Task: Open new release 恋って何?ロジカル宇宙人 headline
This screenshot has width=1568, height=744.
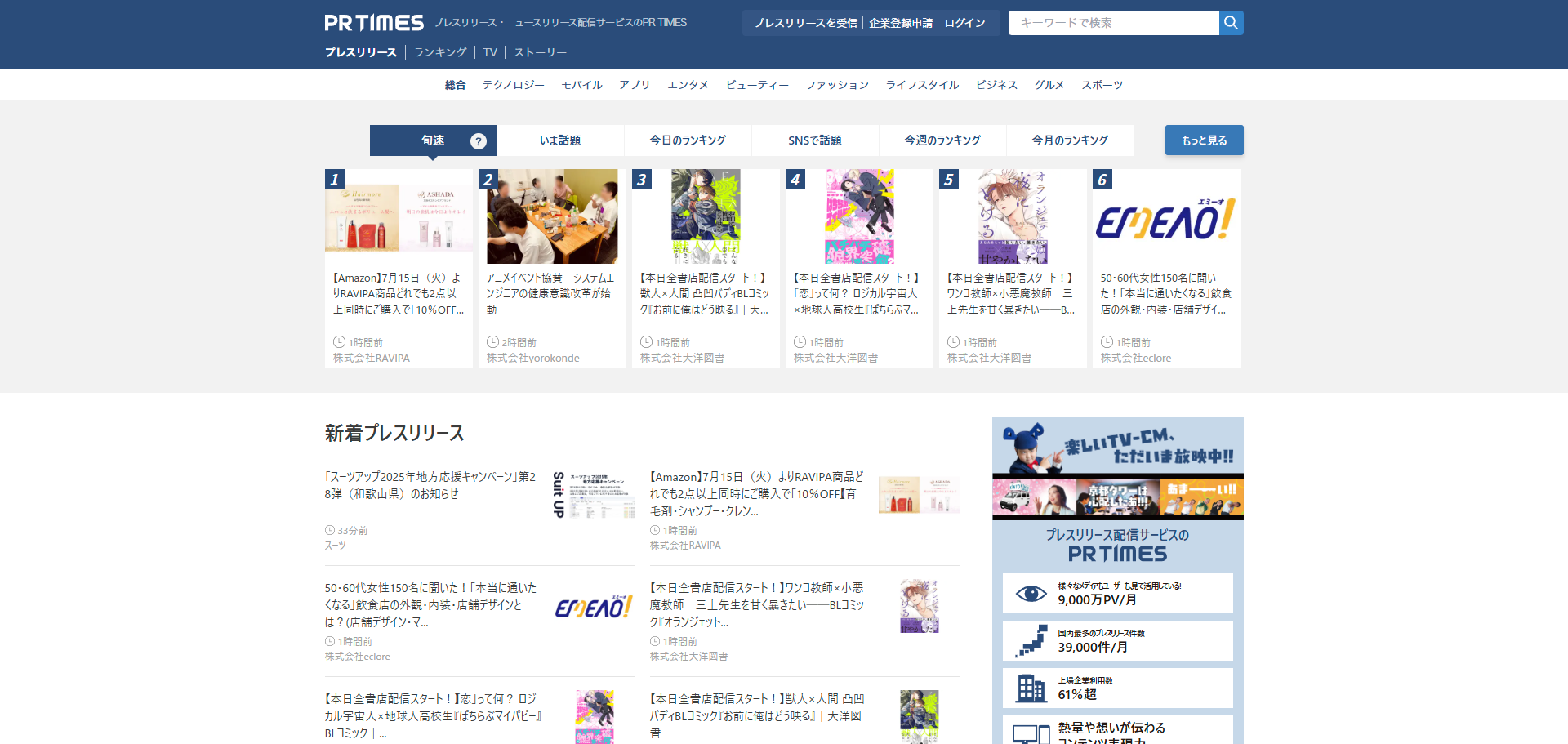Action: [x=433, y=716]
